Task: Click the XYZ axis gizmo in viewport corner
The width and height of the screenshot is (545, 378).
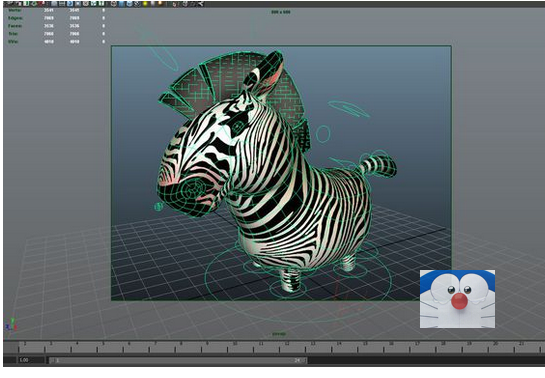Action: coord(11,324)
